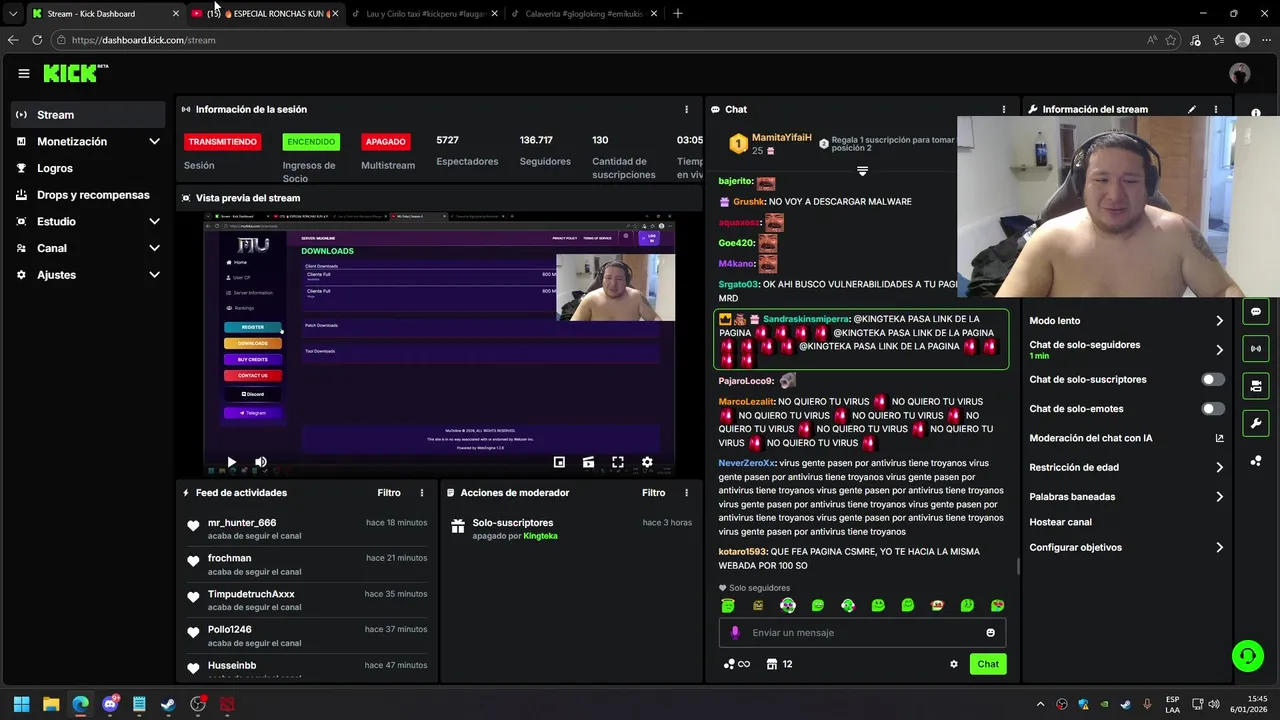Open Kingteka link in moderator actions

pyautogui.click(x=541, y=536)
